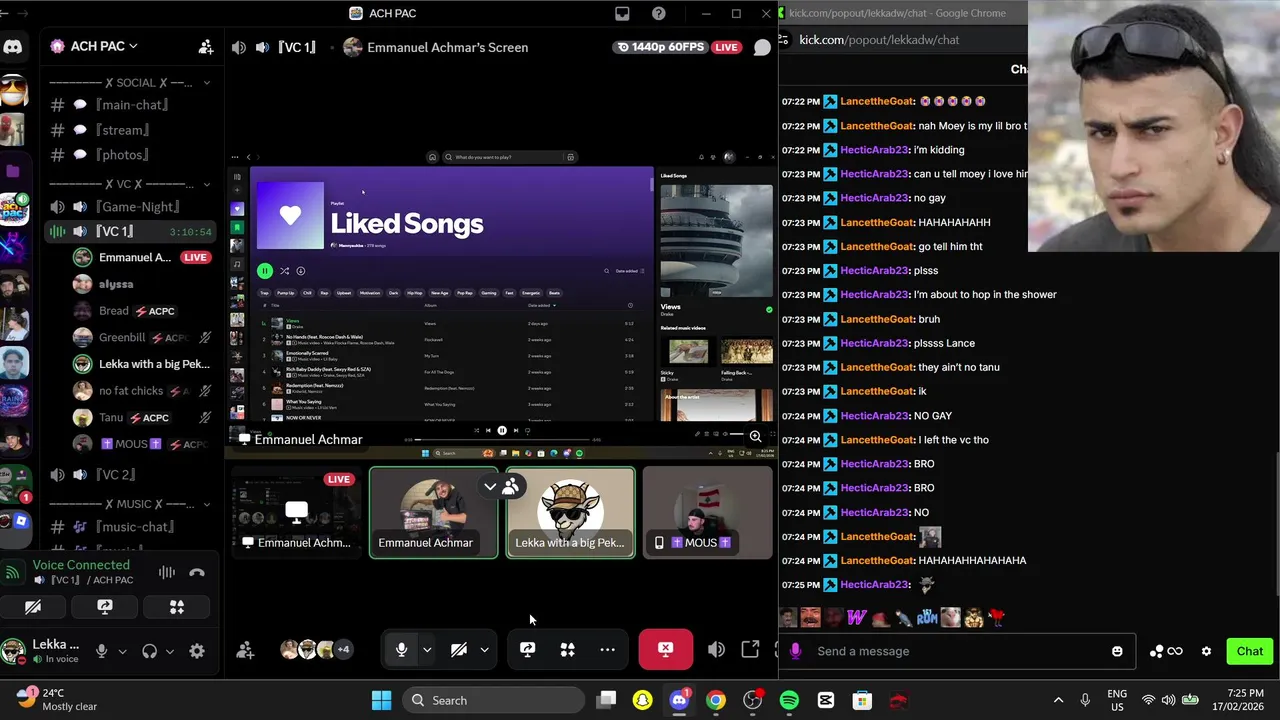Open Chrome from Windows taskbar
Viewport: 1280px width, 720px height.
(715, 700)
